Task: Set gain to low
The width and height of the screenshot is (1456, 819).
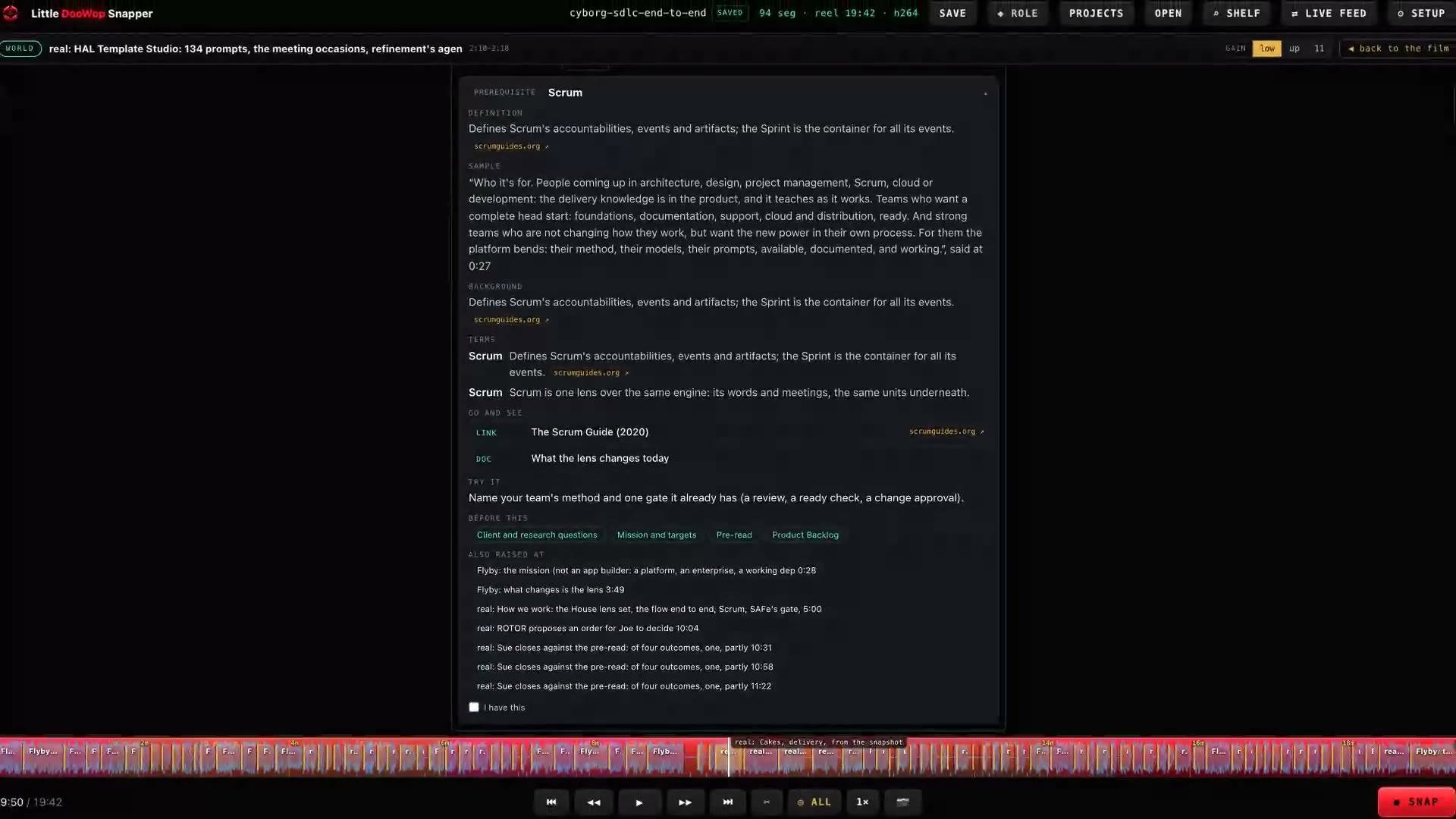Action: coord(1267,48)
